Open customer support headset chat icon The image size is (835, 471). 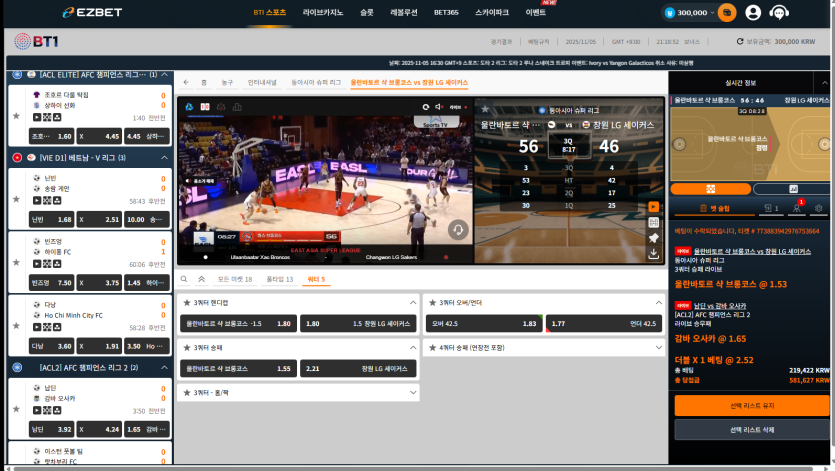pos(780,13)
